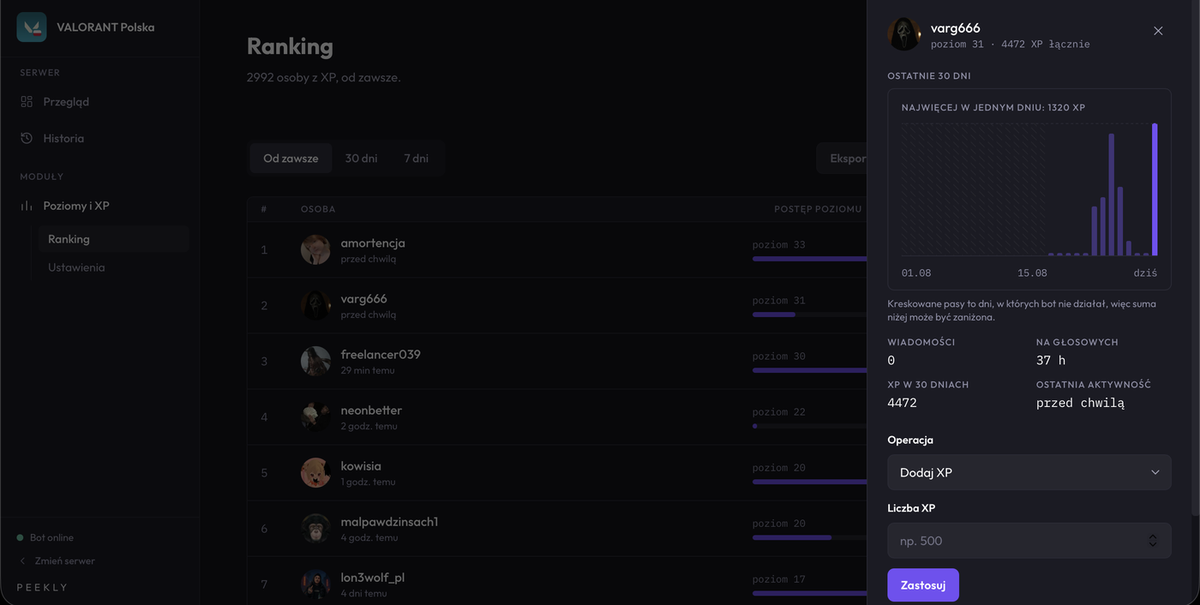Viewport: 1200px width, 605px height.
Task: Click the Zastosuj button
Action: click(x=923, y=585)
